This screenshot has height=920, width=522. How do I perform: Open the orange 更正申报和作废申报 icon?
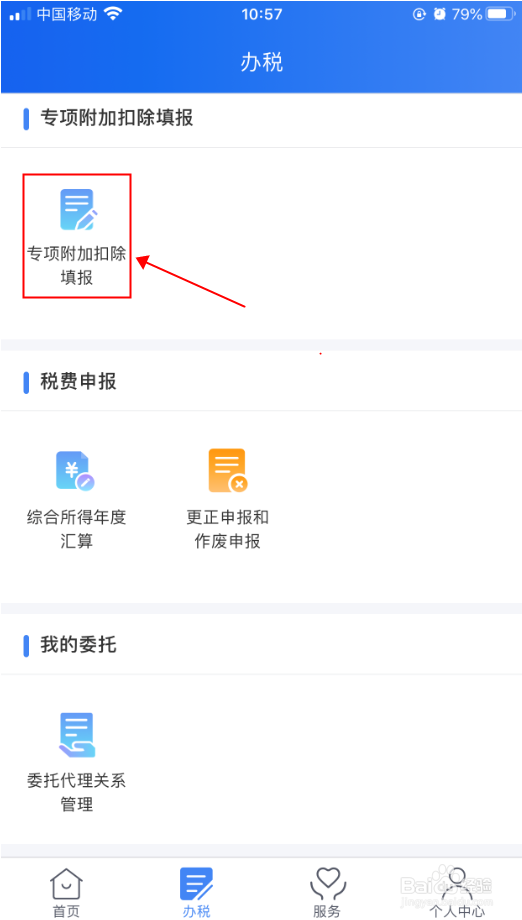point(228,471)
